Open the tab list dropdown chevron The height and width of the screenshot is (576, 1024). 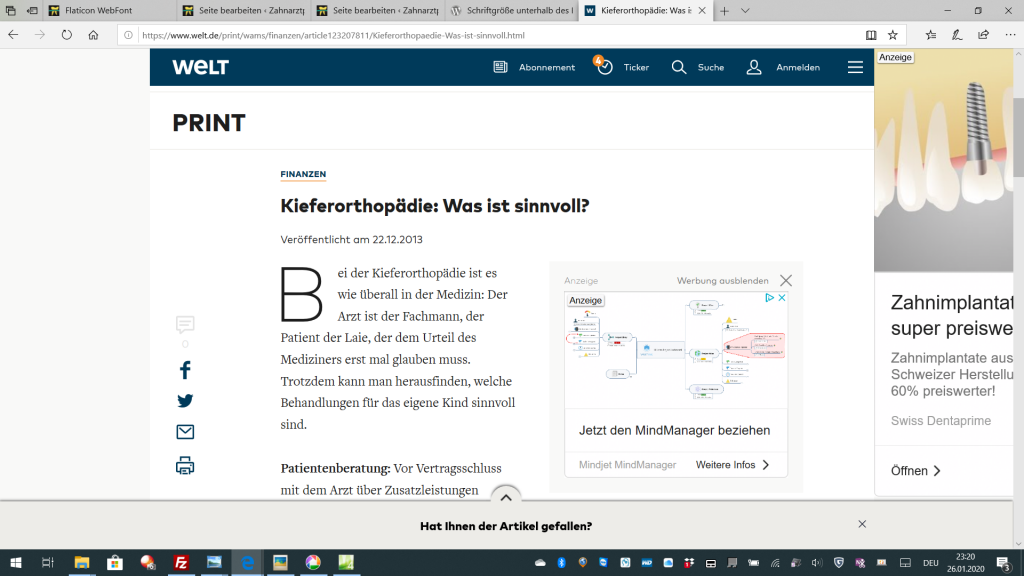coord(745,10)
